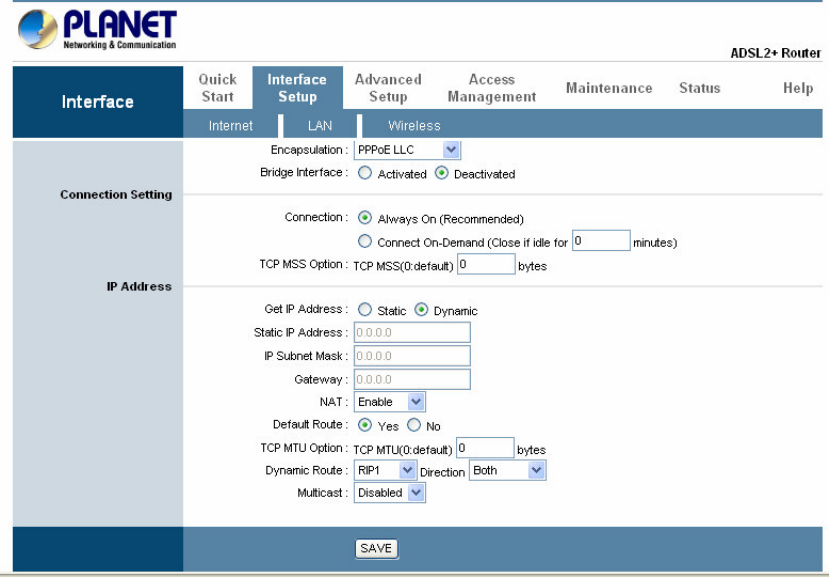The width and height of the screenshot is (829, 577).
Task: Open the Help page
Action: 797,88
